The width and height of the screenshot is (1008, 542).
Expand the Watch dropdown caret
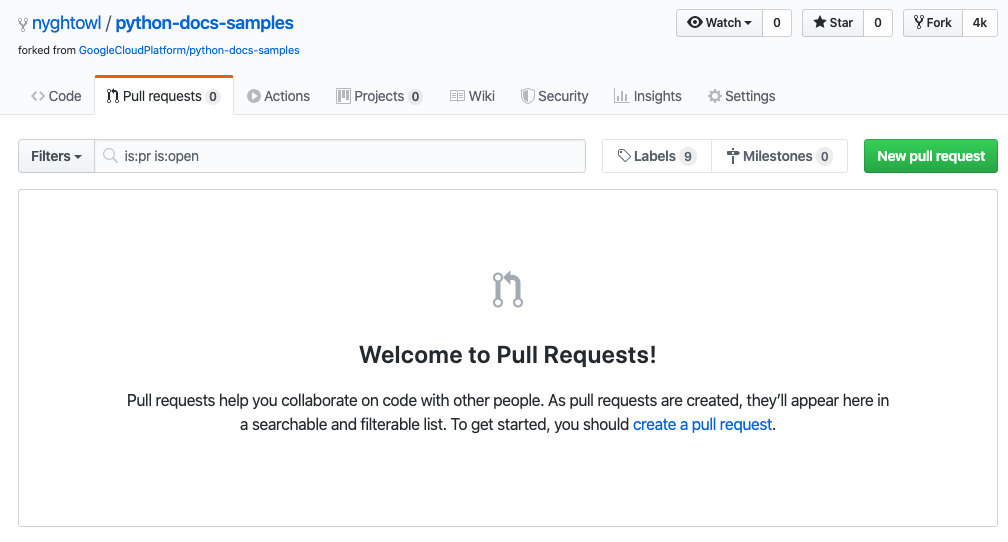tap(748, 23)
